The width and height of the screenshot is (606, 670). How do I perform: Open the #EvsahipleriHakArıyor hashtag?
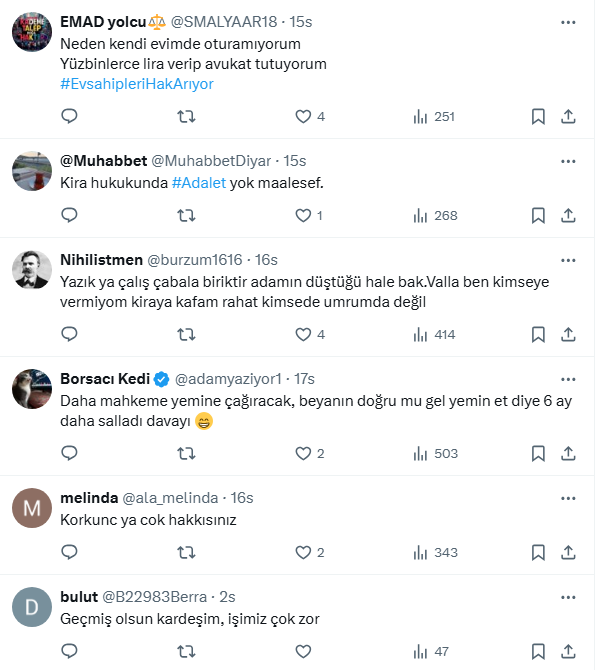pos(137,84)
